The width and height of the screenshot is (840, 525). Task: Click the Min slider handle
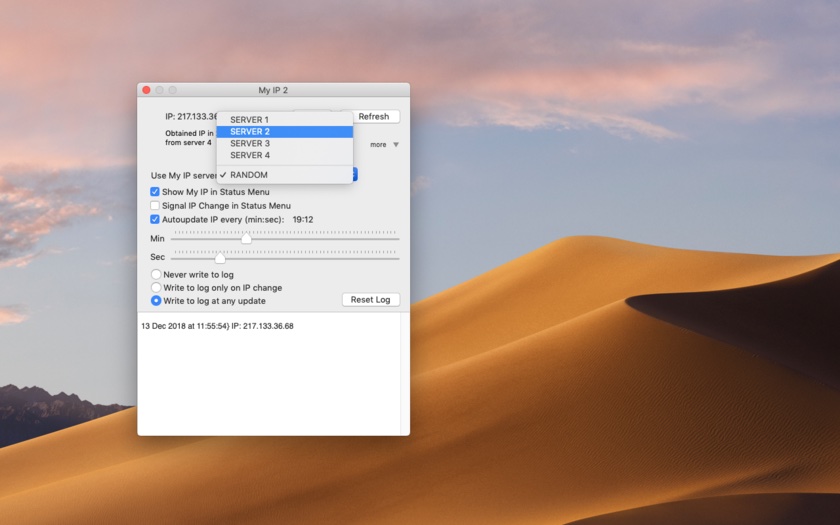coord(246,239)
